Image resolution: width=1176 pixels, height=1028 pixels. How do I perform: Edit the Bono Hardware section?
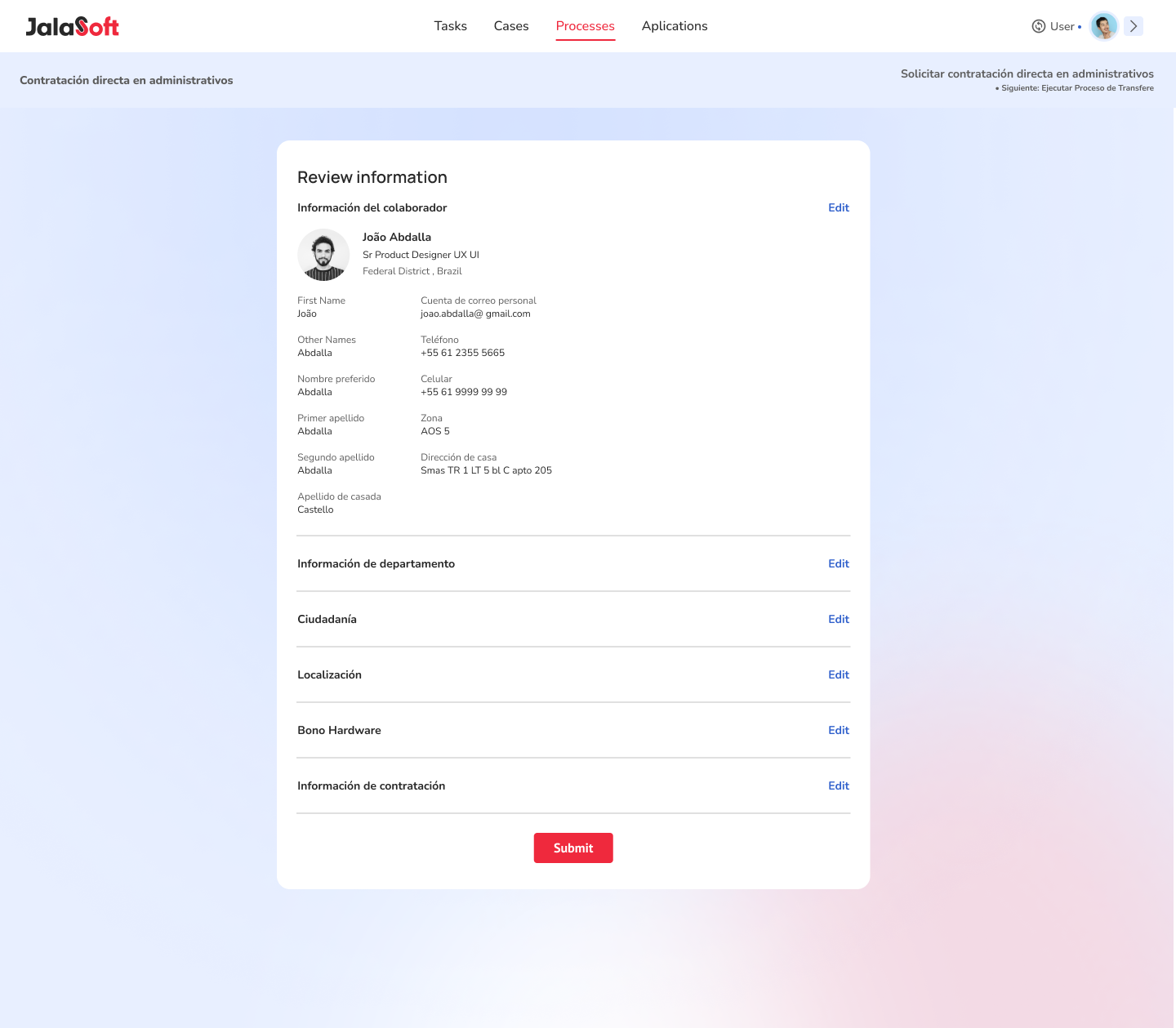coord(839,730)
